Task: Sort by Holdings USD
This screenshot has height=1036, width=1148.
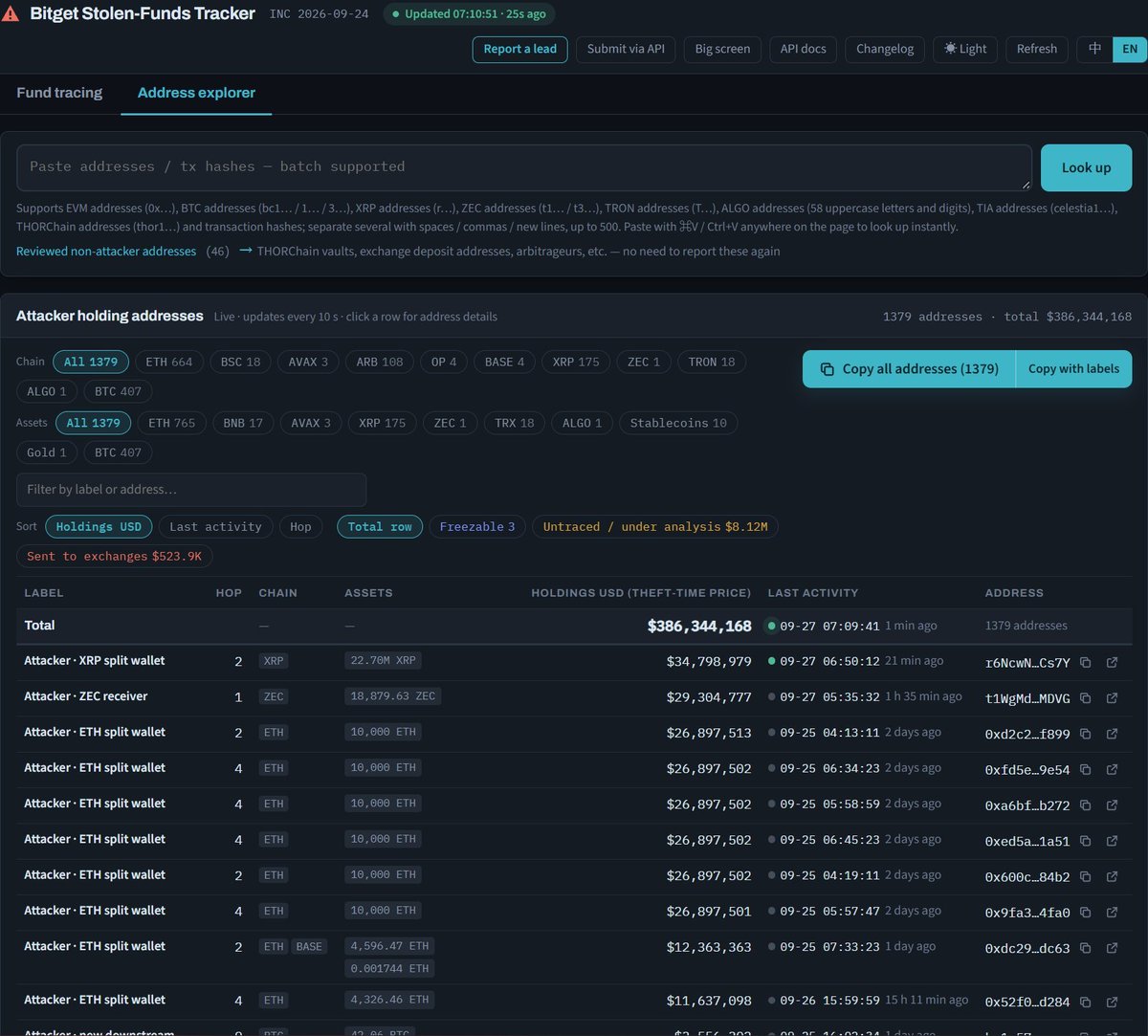Action: point(99,526)
